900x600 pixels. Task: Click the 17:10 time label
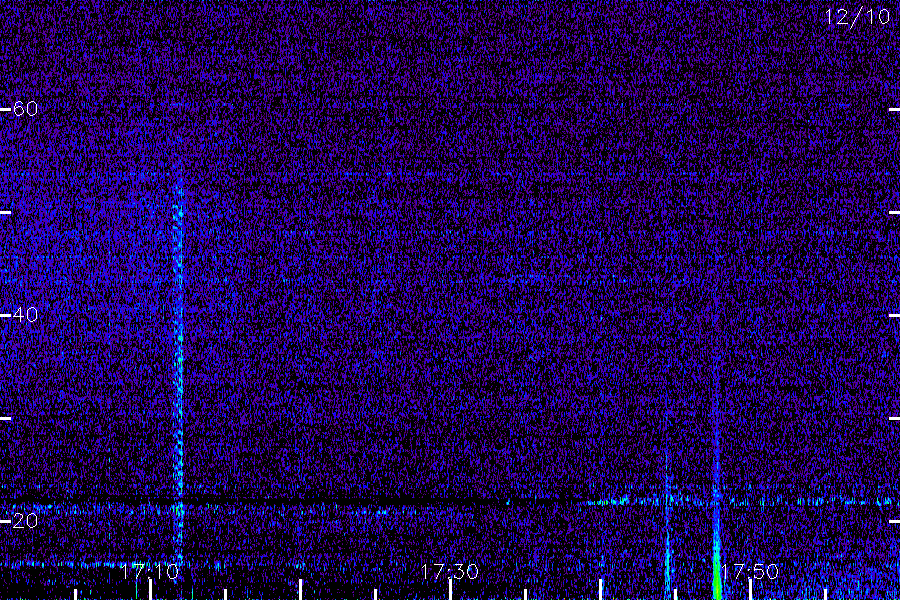(x=150, y=571)
